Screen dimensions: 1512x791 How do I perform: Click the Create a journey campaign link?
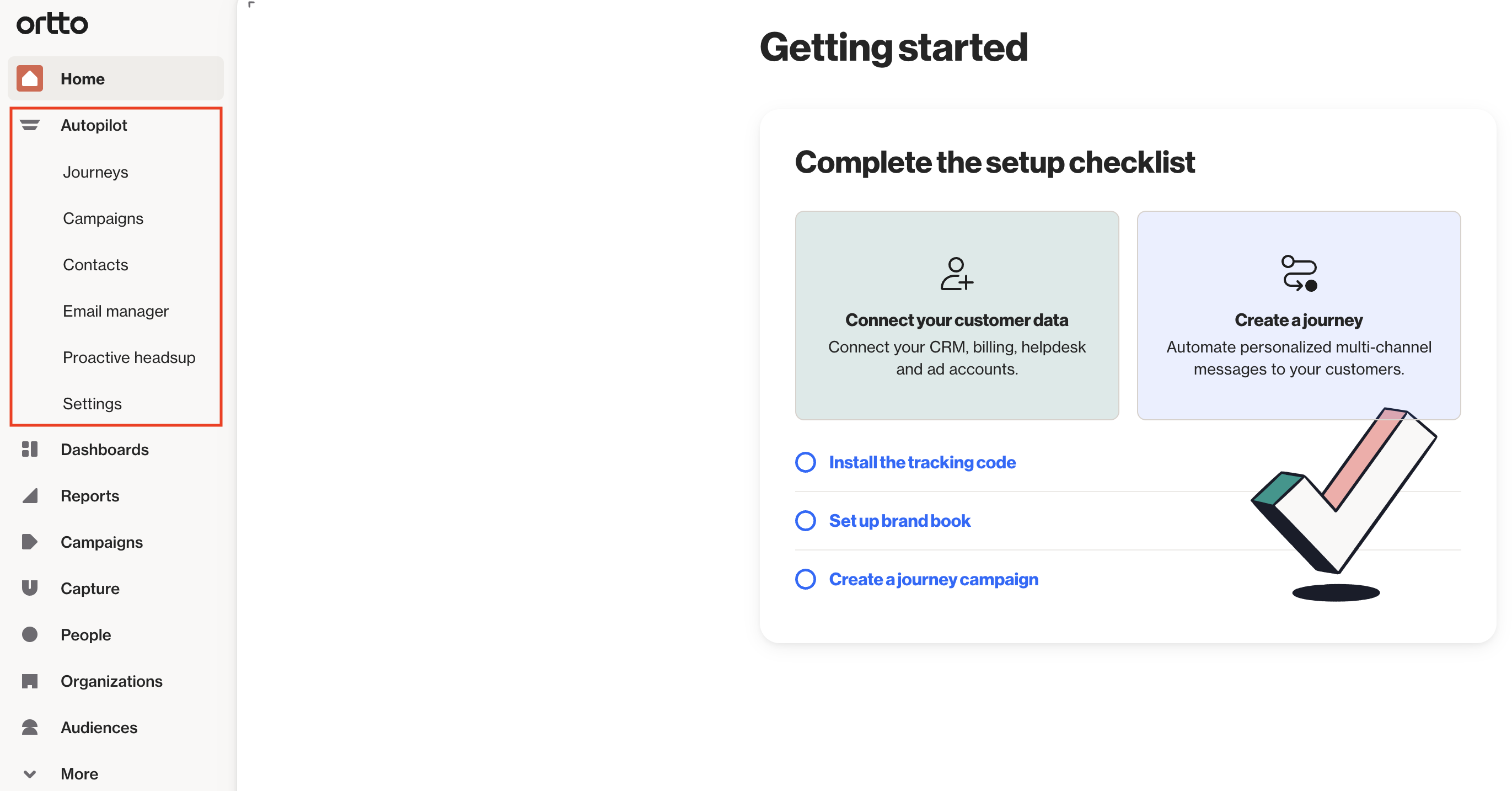pos(933,579)
